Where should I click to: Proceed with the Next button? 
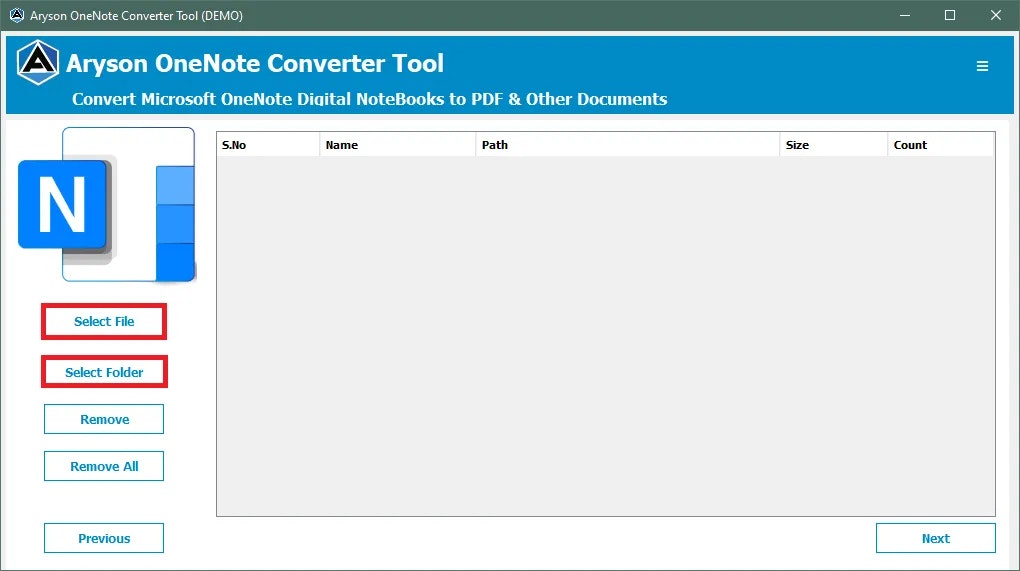tap(935, 538)
